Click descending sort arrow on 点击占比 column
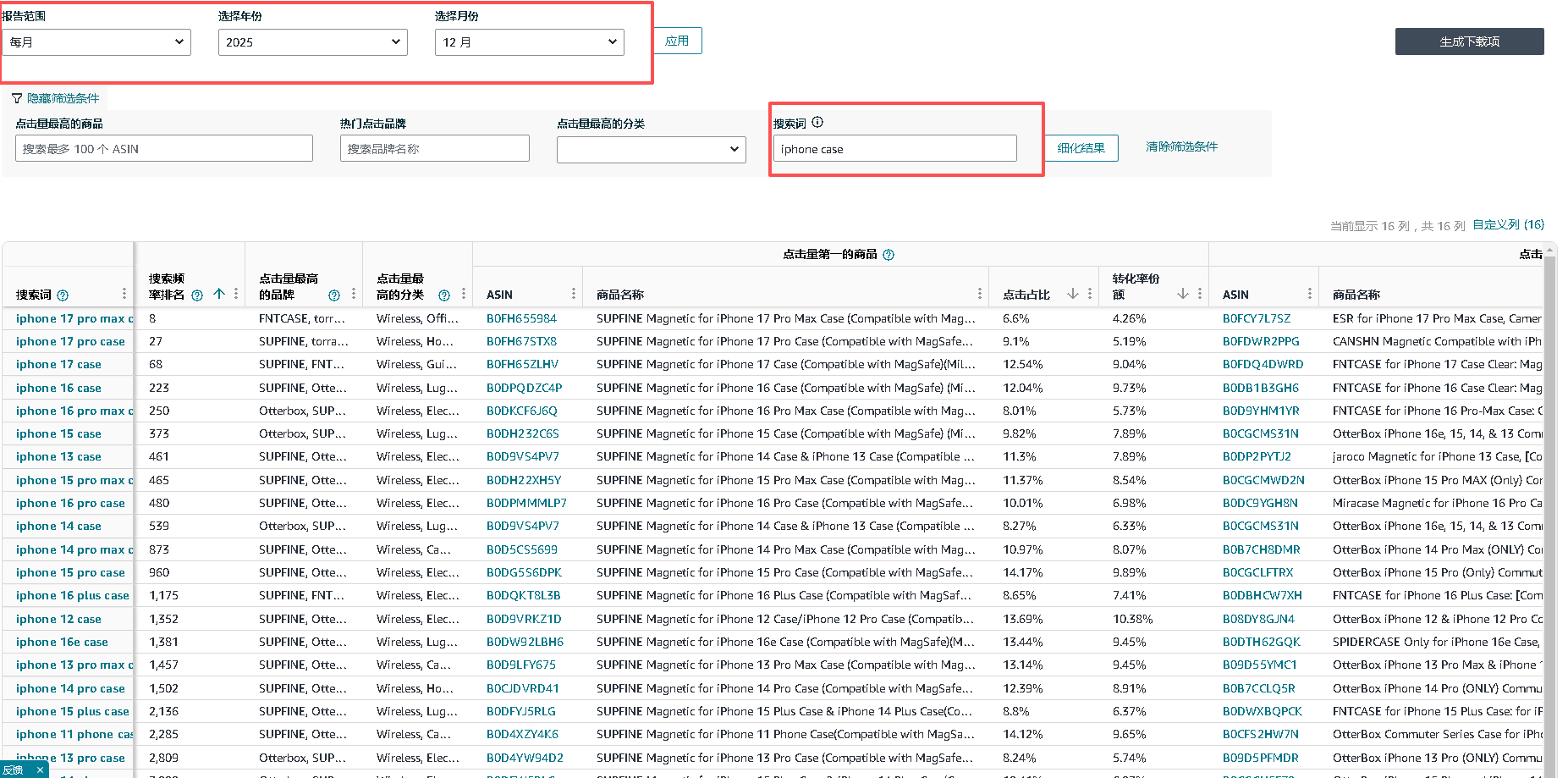Screen dimensions: 1568x778 pyautogui.click(x=1073, y=294)
